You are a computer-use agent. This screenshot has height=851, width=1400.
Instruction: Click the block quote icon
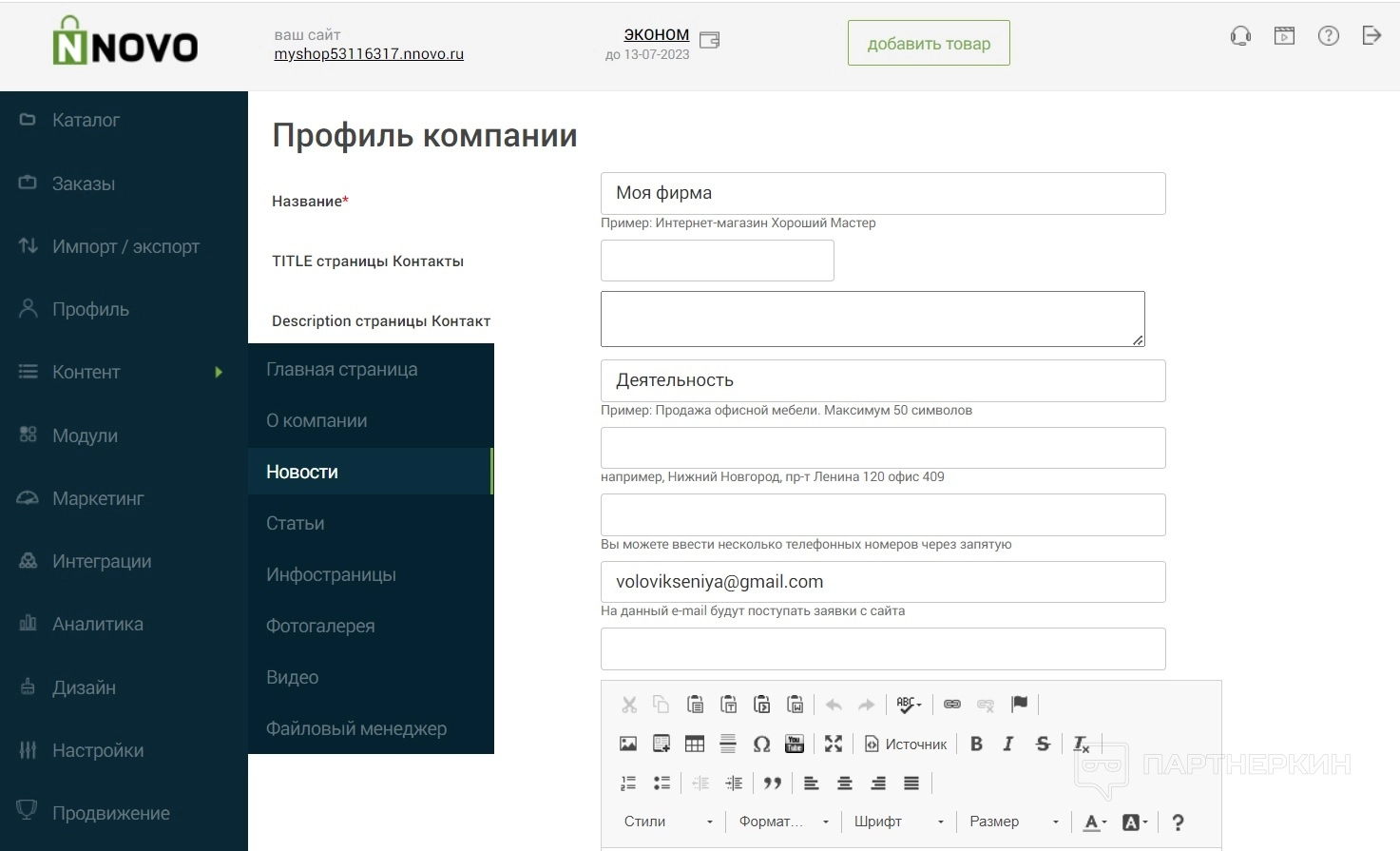[773, 783]
